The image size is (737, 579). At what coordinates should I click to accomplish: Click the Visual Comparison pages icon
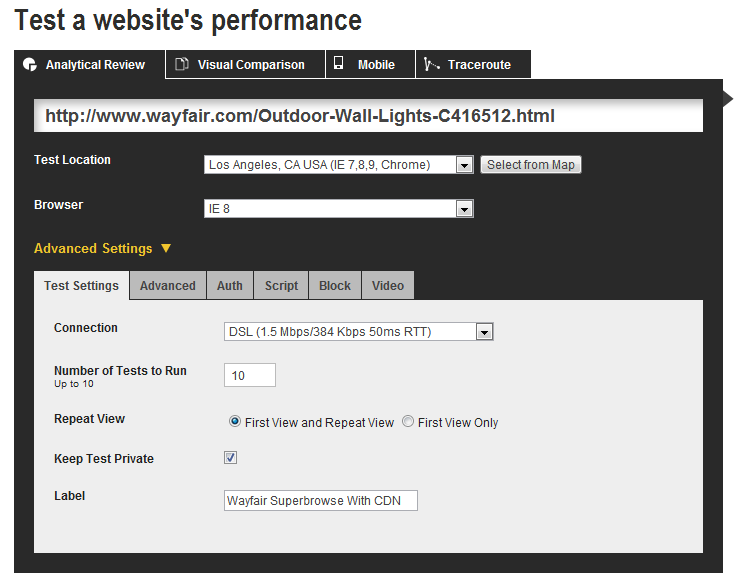click(181, 64)
